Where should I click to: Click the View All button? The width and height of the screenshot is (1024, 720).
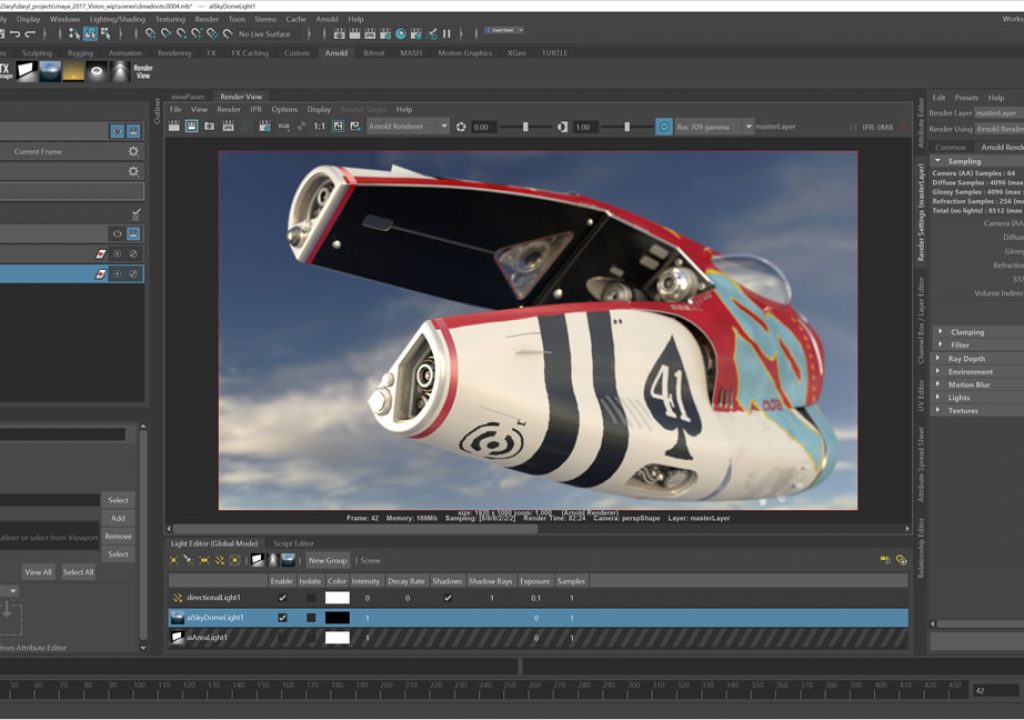click(x=38, y=572)
